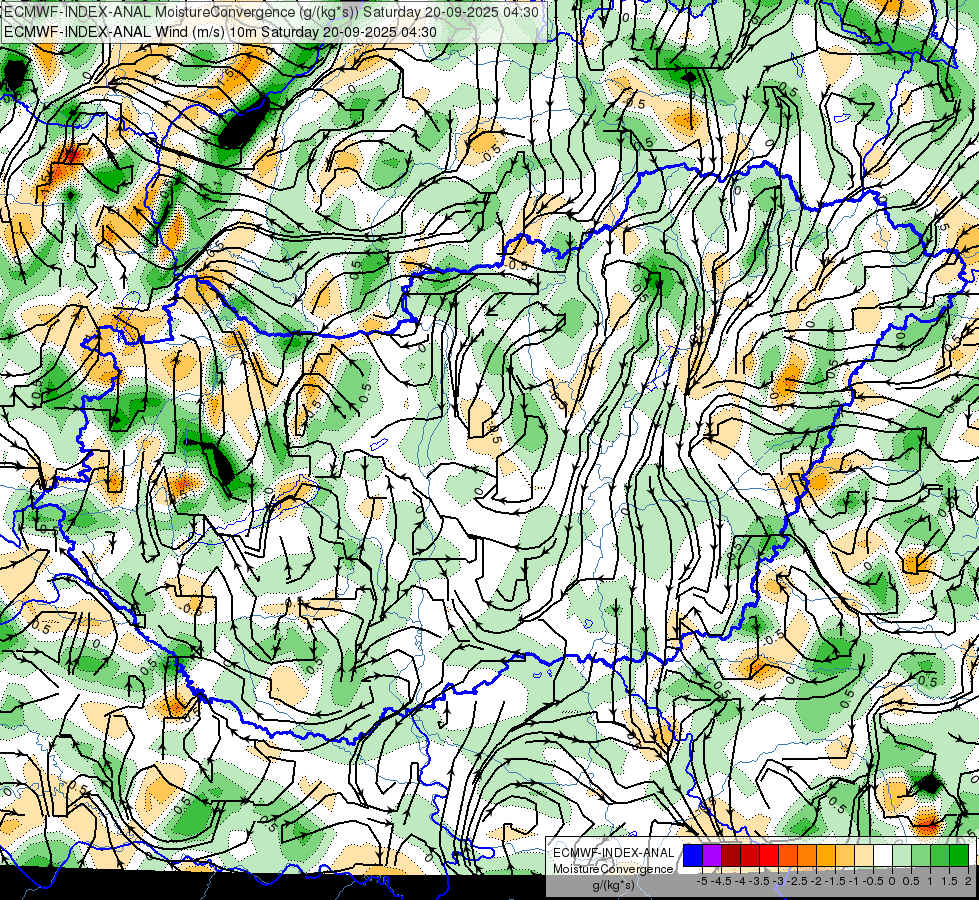Select the dark maroon swatch (-4.5 to -4)
This screenshot has width=979, height=900.
[731, 855]
